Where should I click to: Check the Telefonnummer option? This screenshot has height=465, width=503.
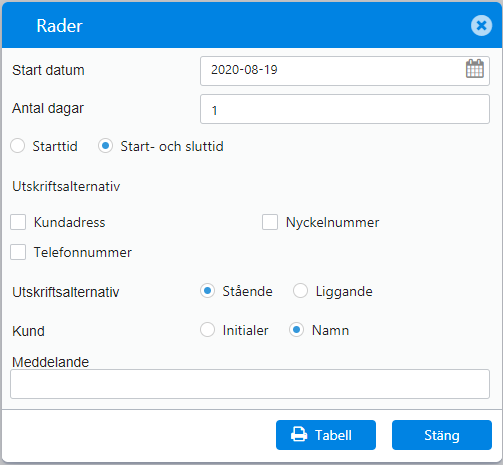pyautogui.click(x=18, y=252)
